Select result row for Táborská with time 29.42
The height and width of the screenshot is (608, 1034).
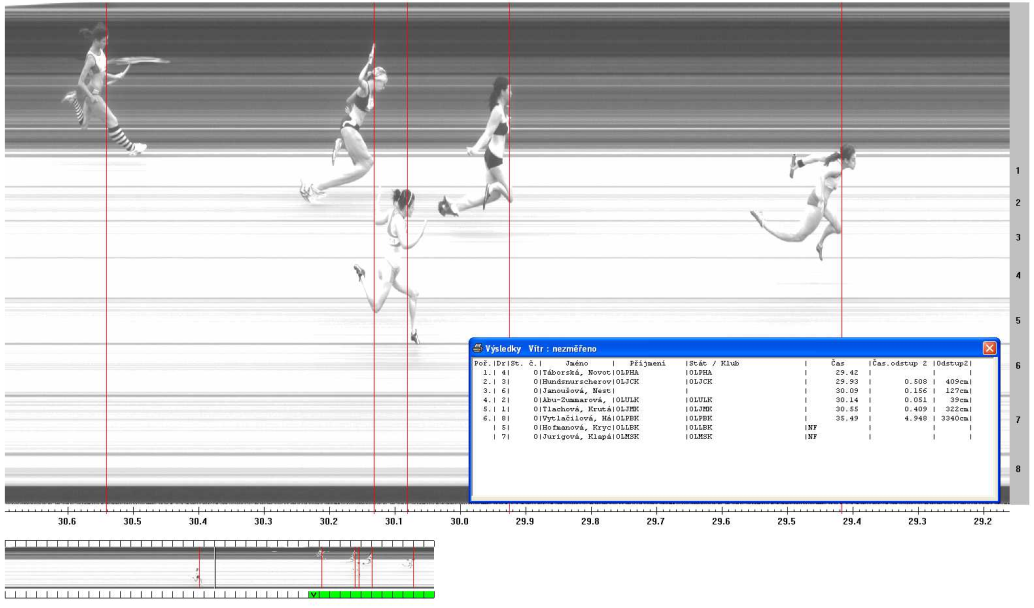click(723, 373)
